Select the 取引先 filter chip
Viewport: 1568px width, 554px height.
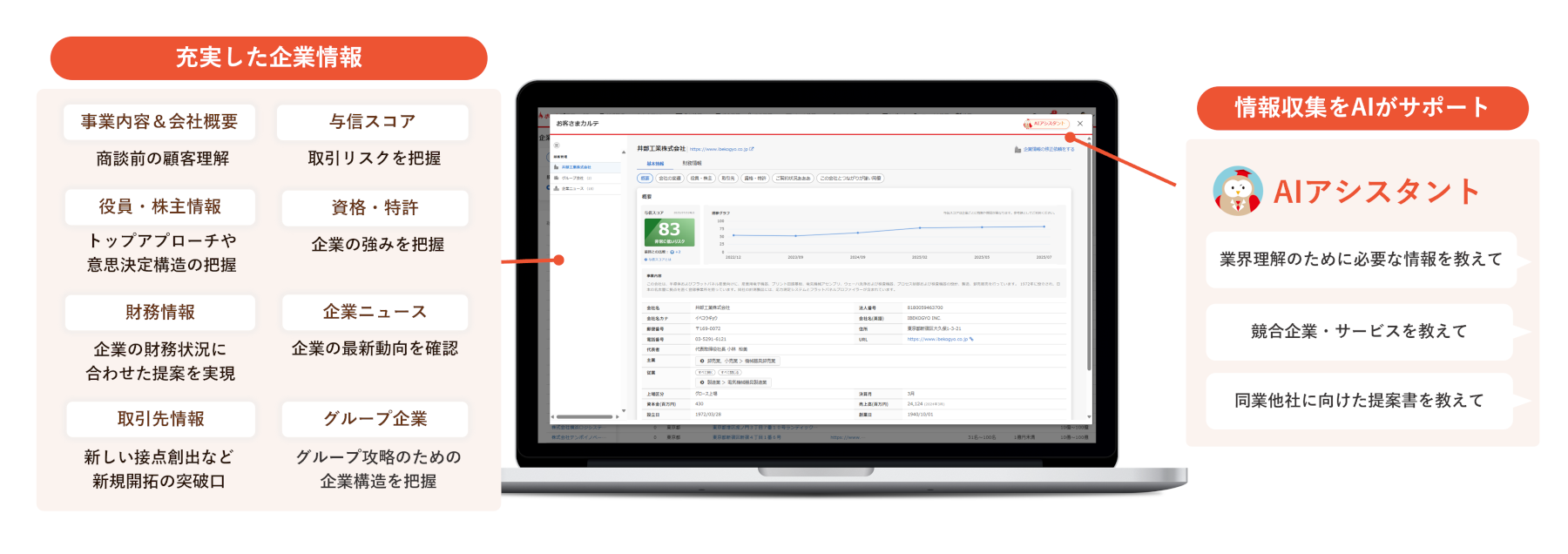728,179
